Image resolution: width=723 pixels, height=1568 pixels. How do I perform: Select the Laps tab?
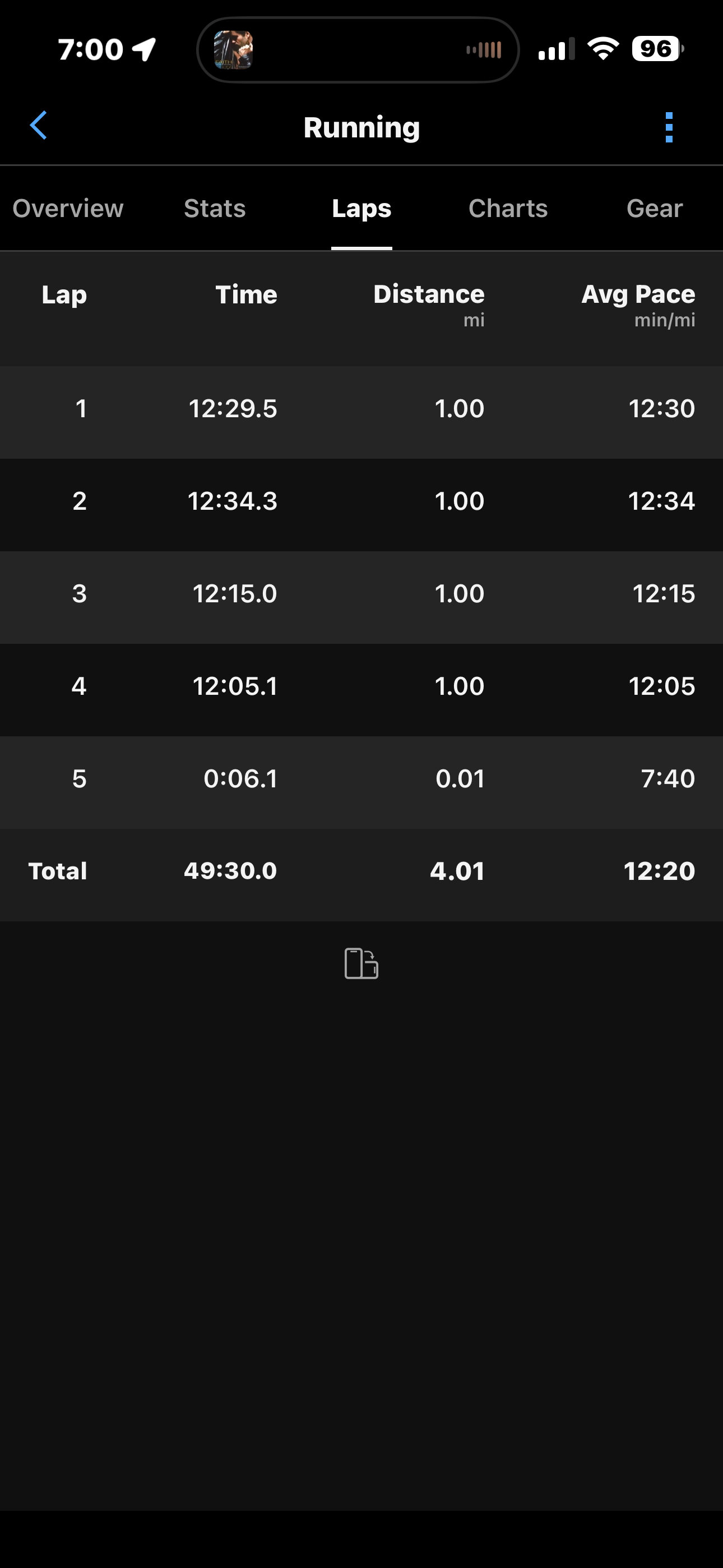361,209
